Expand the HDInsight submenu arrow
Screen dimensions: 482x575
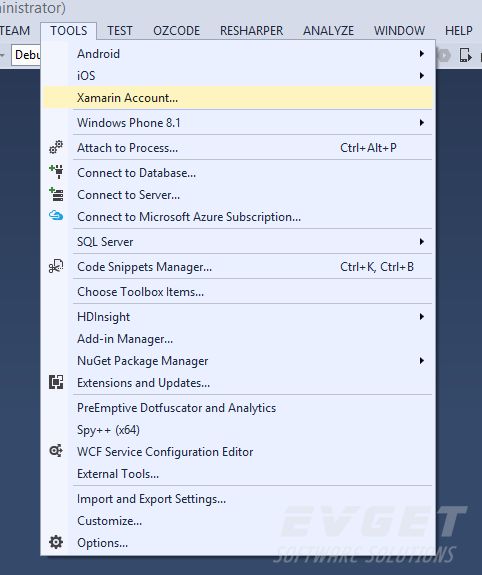point(422,316)
